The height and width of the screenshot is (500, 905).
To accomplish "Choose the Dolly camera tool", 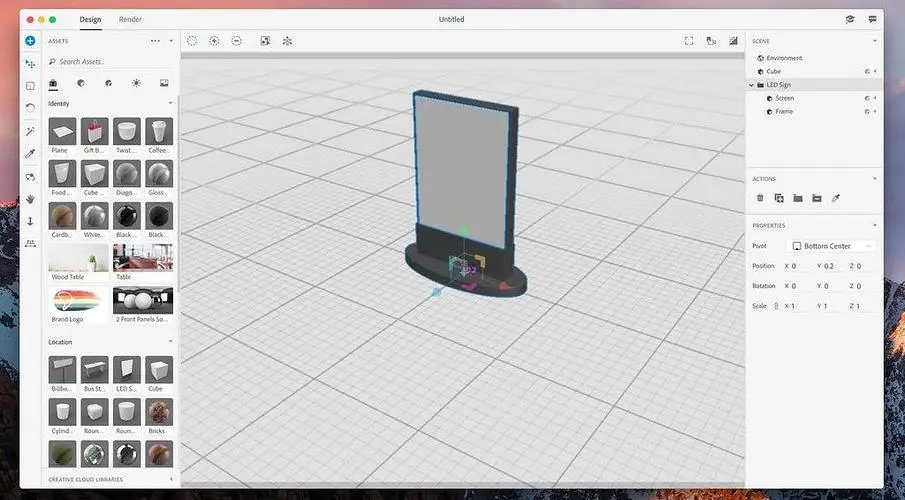I will (x=30, y=221).
